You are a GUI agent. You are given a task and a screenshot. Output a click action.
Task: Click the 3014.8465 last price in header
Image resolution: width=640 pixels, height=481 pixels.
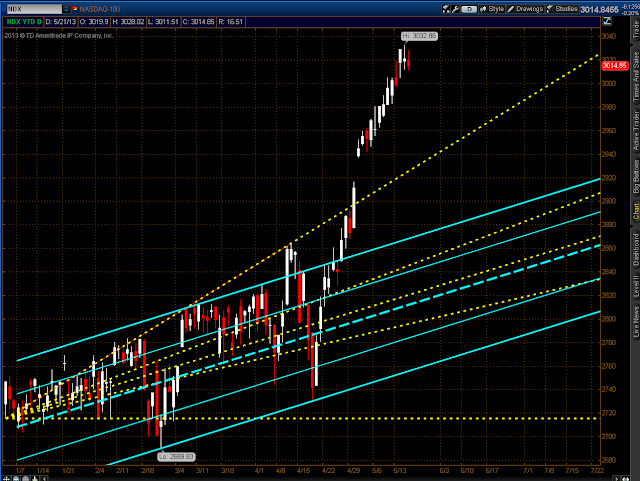(x=600, y=9)
